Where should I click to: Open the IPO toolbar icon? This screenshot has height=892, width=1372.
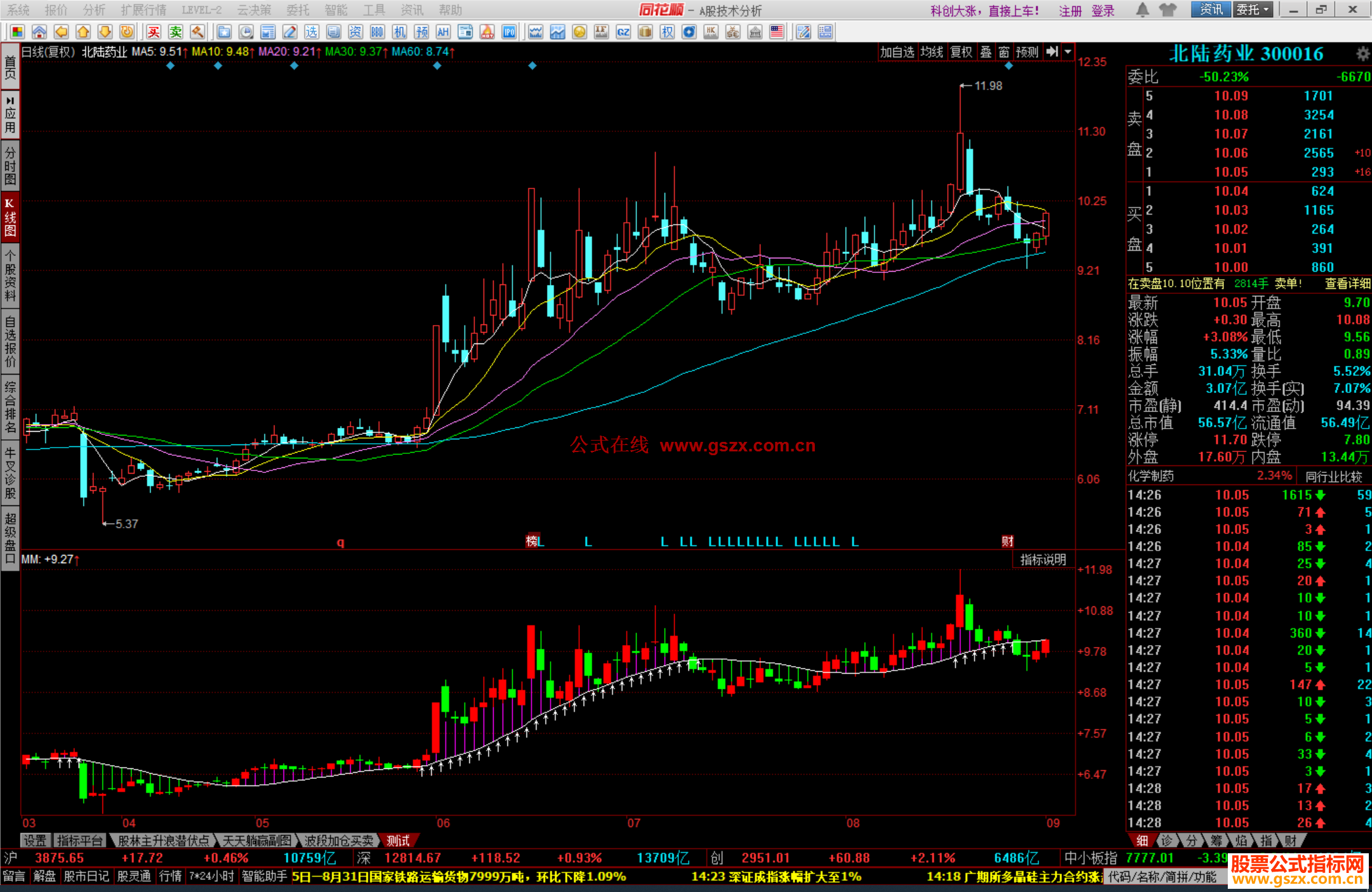509,32
